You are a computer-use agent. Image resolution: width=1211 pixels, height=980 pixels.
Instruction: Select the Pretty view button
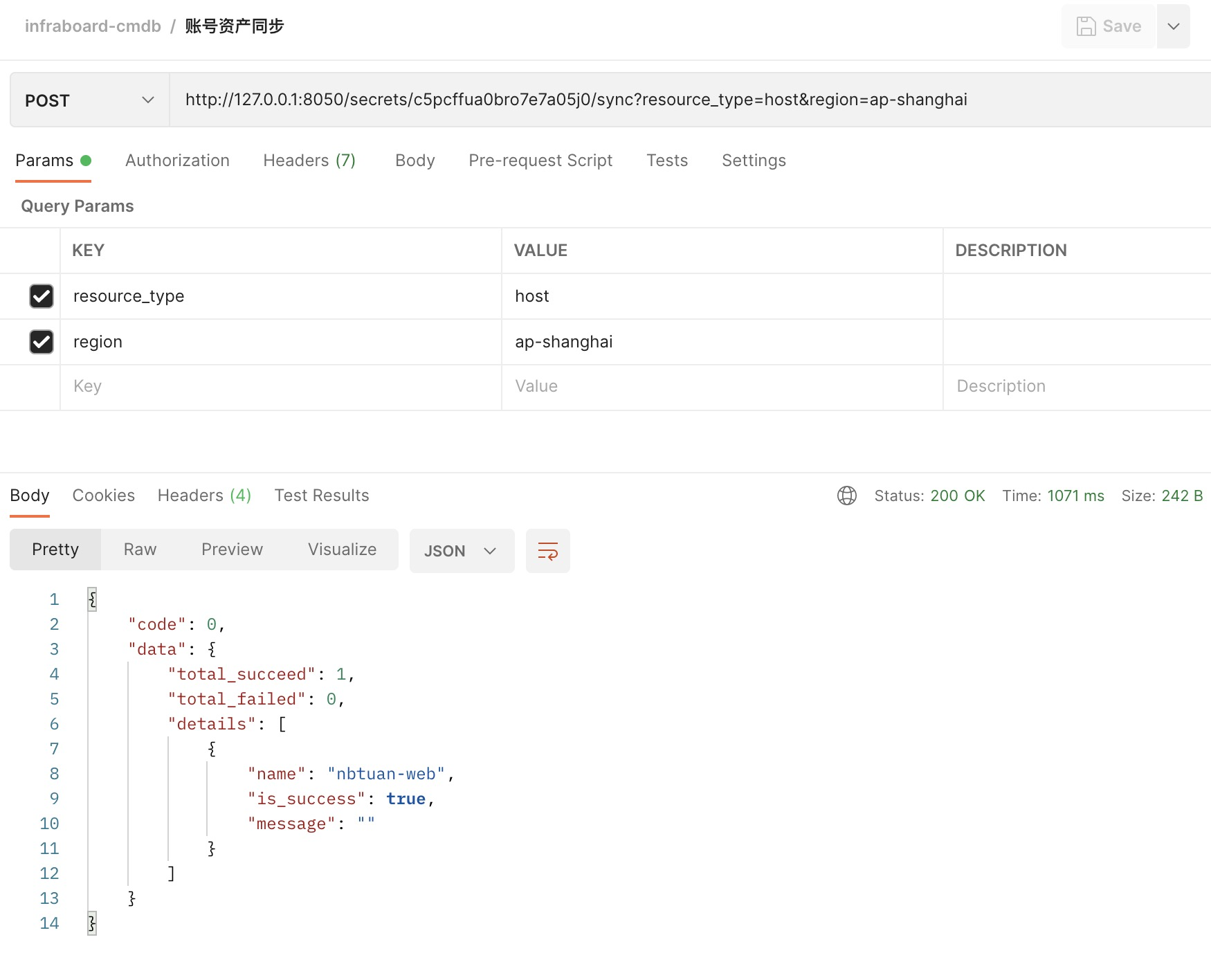pos(55,550)
